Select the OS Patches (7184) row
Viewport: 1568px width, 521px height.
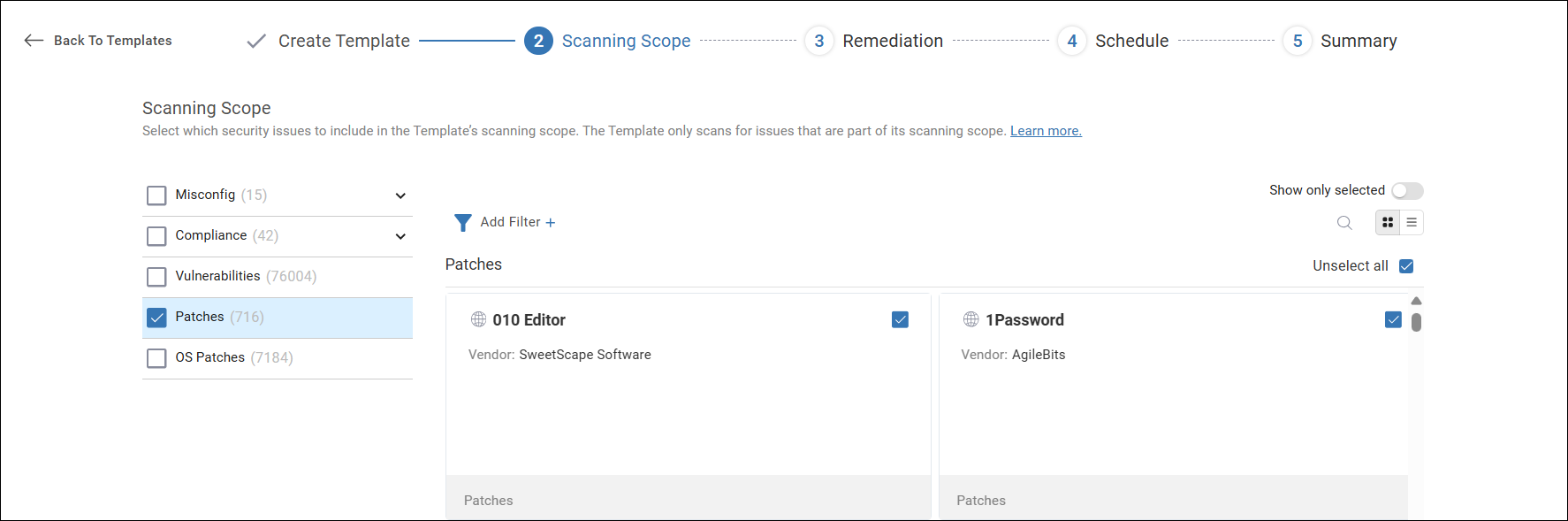[278, 358]
